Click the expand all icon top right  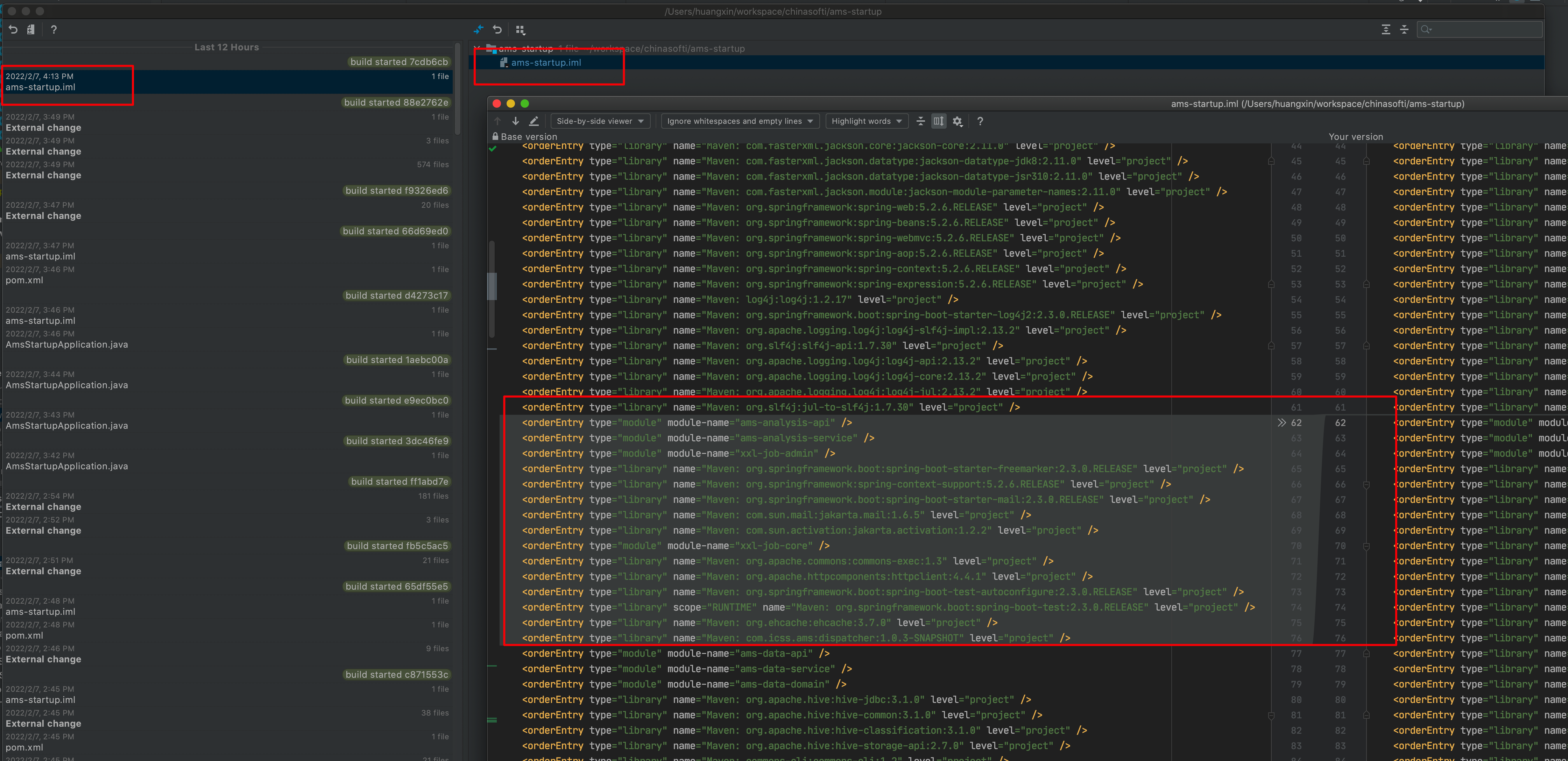[1386, 29]
